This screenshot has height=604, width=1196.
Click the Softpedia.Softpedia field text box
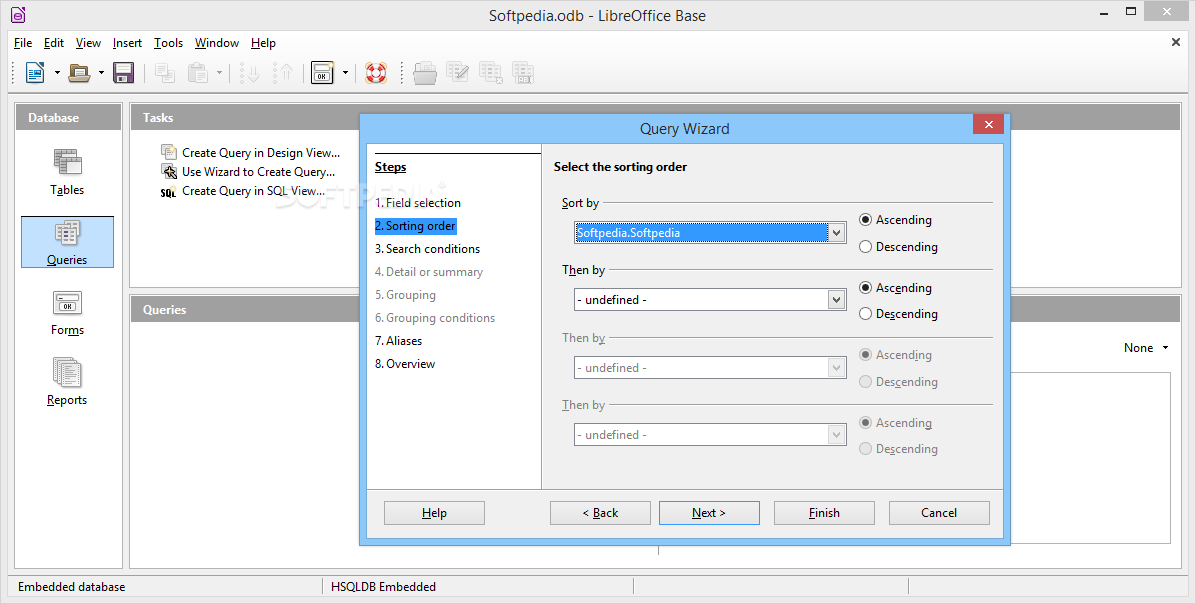tap(701, 233)
